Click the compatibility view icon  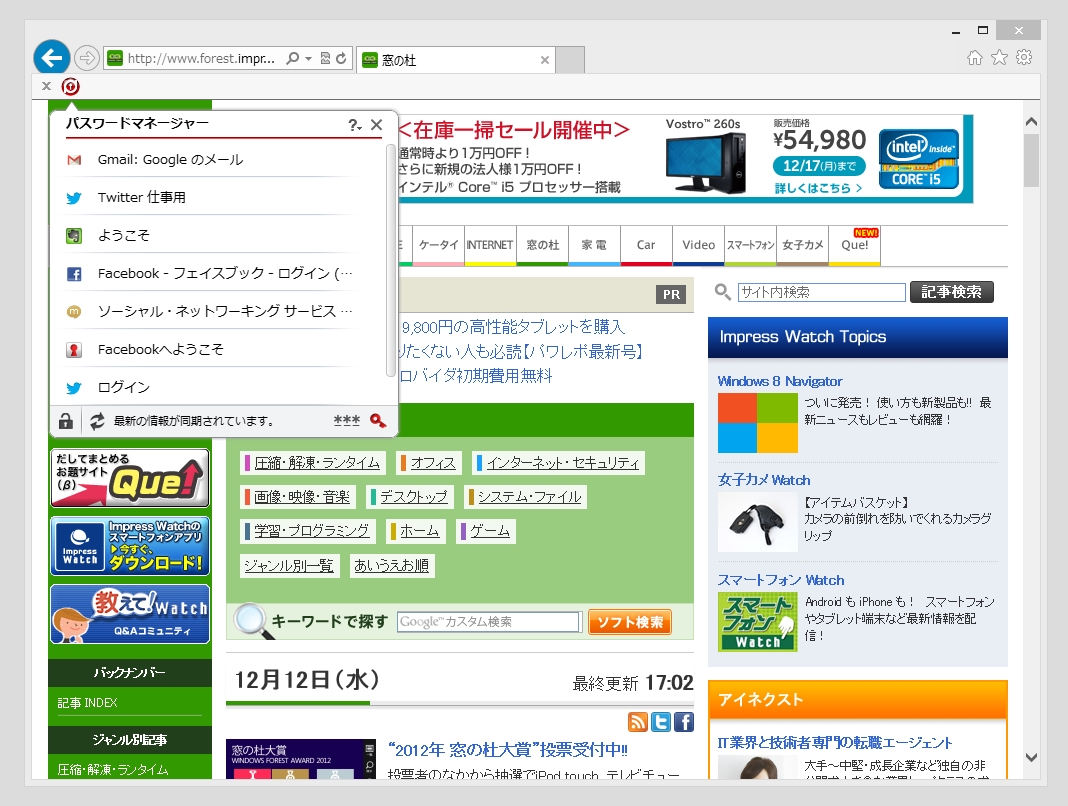click(x=326, y=59)
